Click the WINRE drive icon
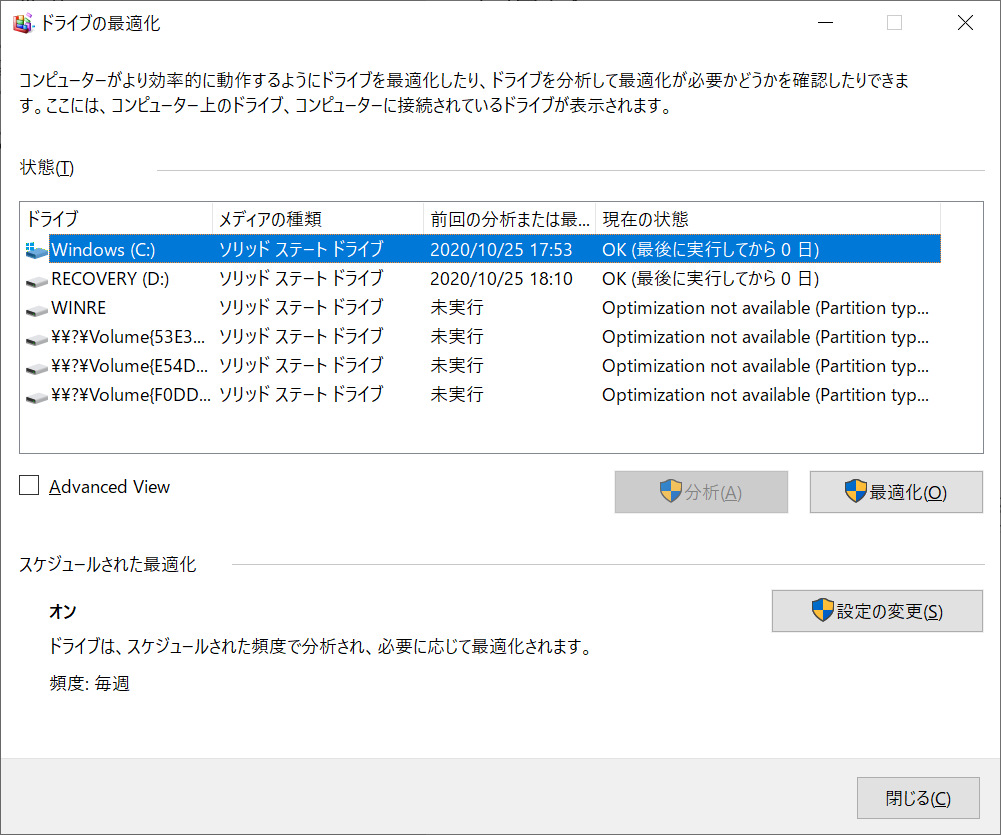The width and height of the screenshot is (1001, 835). [36, 310]
